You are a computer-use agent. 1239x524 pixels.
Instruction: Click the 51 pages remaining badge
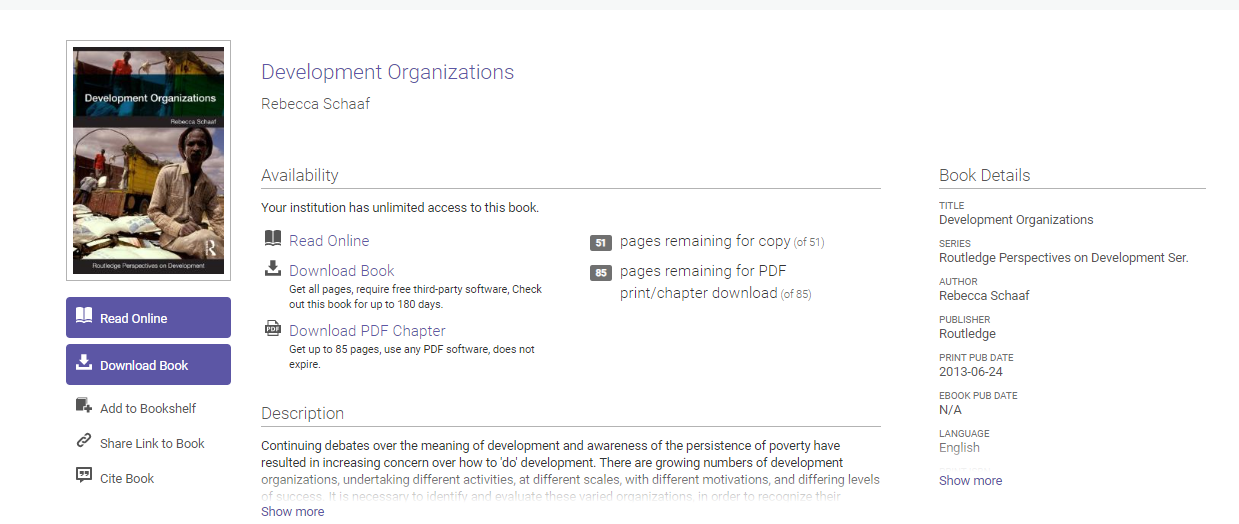[x=601, y=243]
